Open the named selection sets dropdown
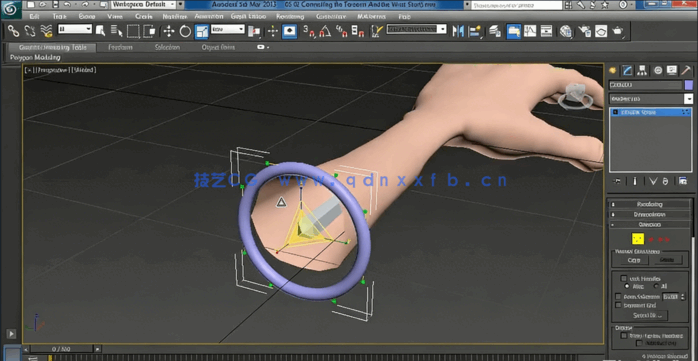The height and width of the screenshot is (361, 698). click(x=416, y=29)
